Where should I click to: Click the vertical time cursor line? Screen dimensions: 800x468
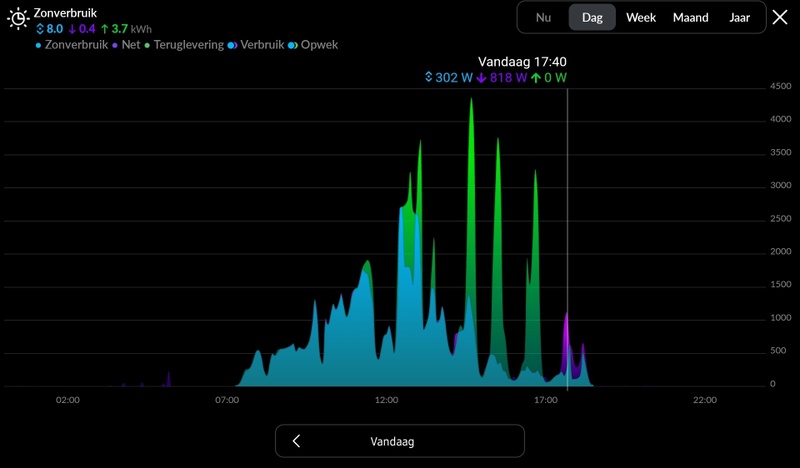(x=567, y=239)
